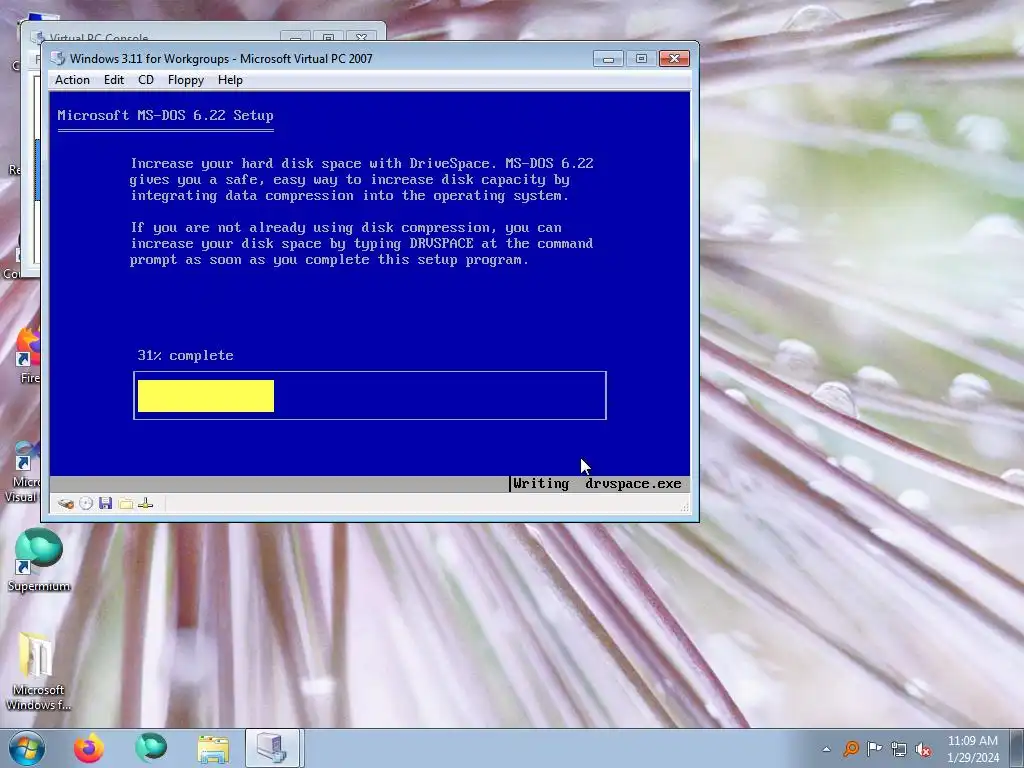Maximize the Virtual PC Console background window
Viewport: 1024px width, 768px height.
(328, 36)
